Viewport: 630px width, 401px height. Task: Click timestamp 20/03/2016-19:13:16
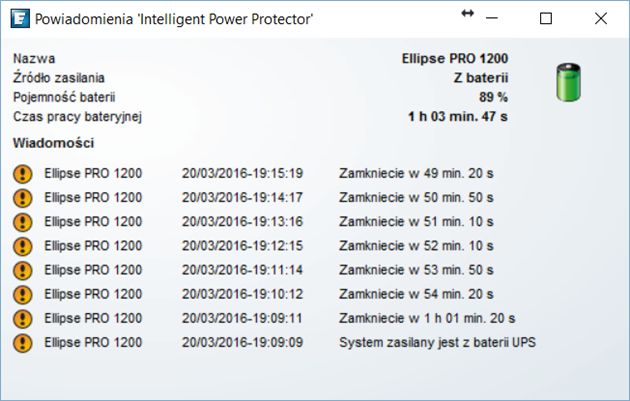pos(242,222)
